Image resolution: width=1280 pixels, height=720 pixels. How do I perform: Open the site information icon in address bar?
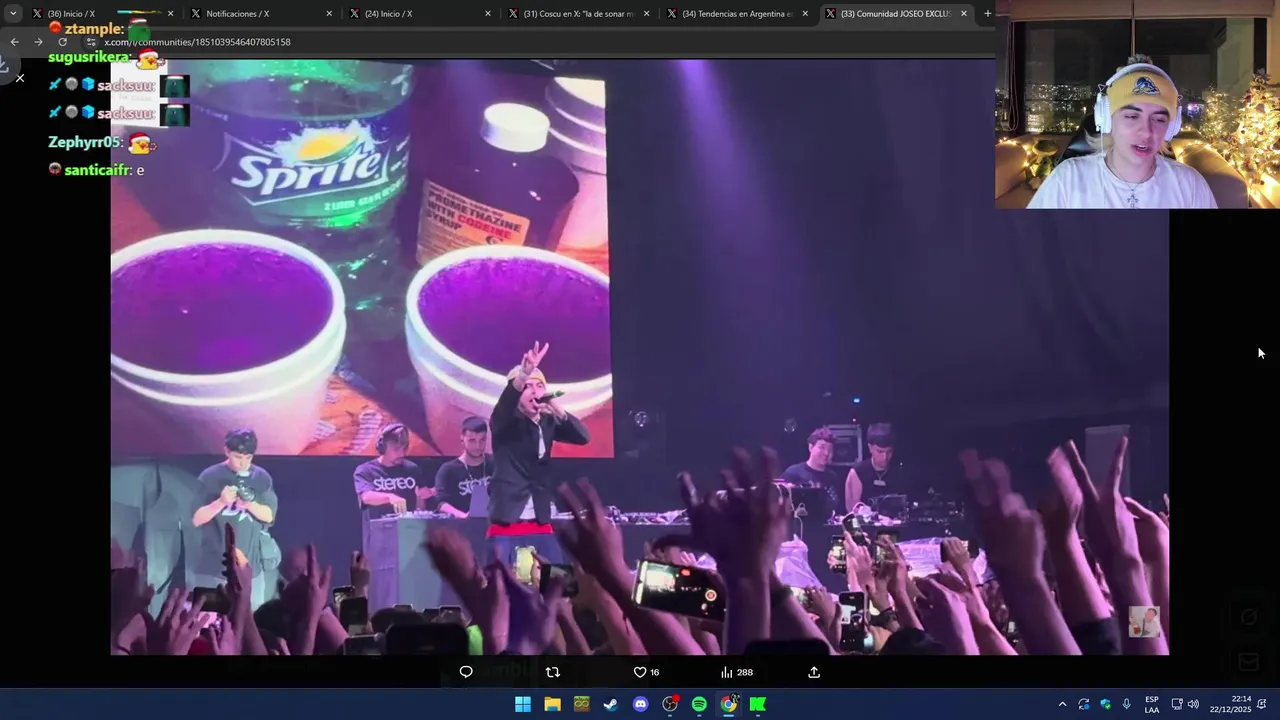[x=91, y=42]
